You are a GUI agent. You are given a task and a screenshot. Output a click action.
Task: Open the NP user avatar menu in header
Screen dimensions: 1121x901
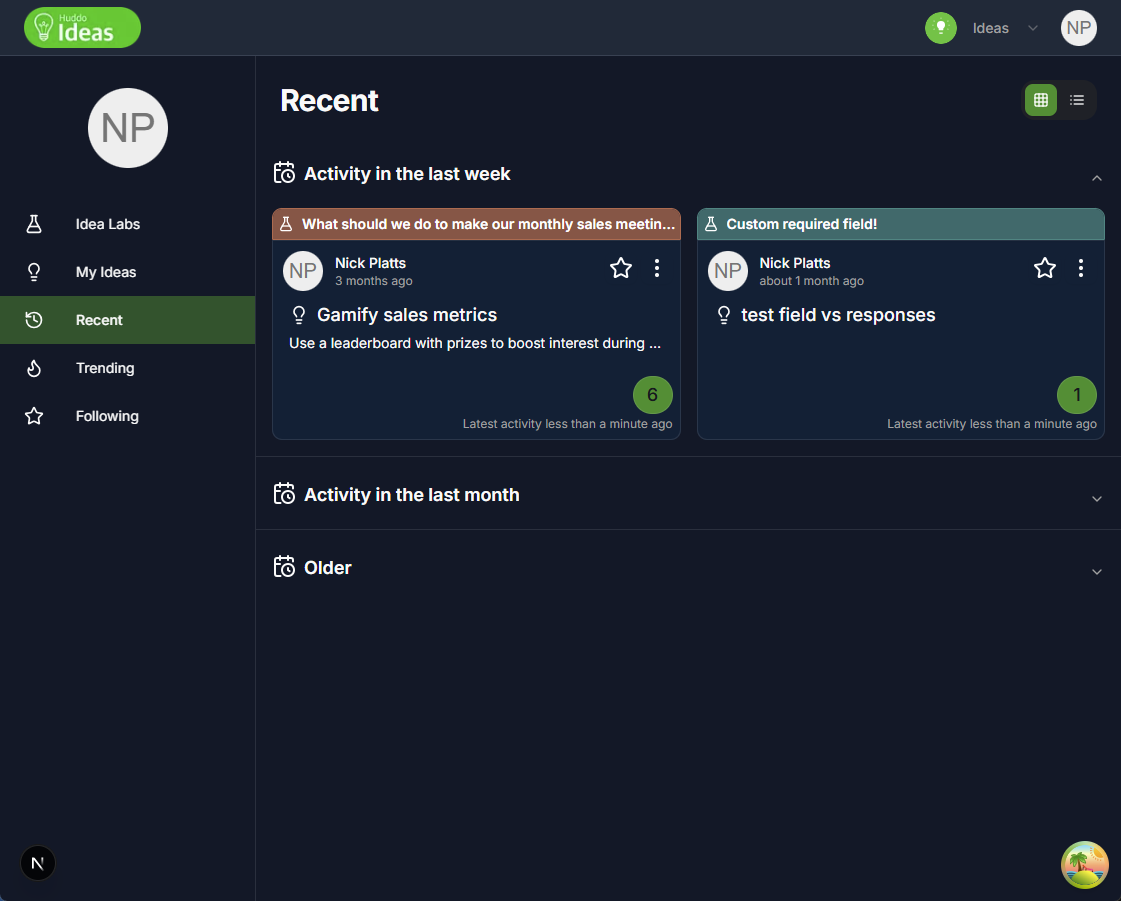[1079, 28]
